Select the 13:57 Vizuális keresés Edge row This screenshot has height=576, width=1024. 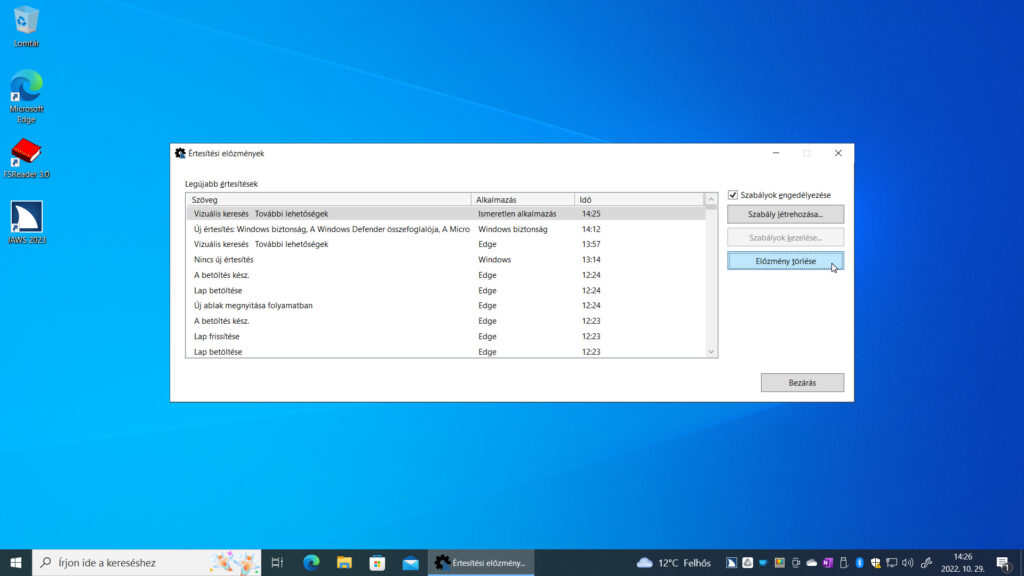[445, 244]
